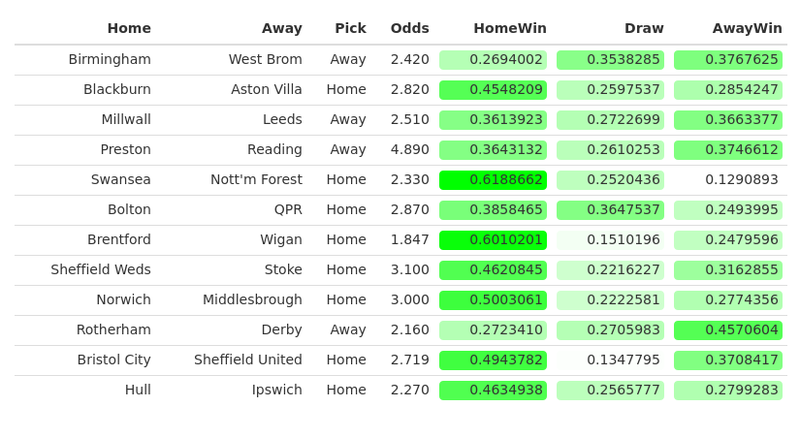The height and width of the screenshot is (438, 800).
Task: Click Bolton Draw value 0.3647537
Action: point(610,210)
